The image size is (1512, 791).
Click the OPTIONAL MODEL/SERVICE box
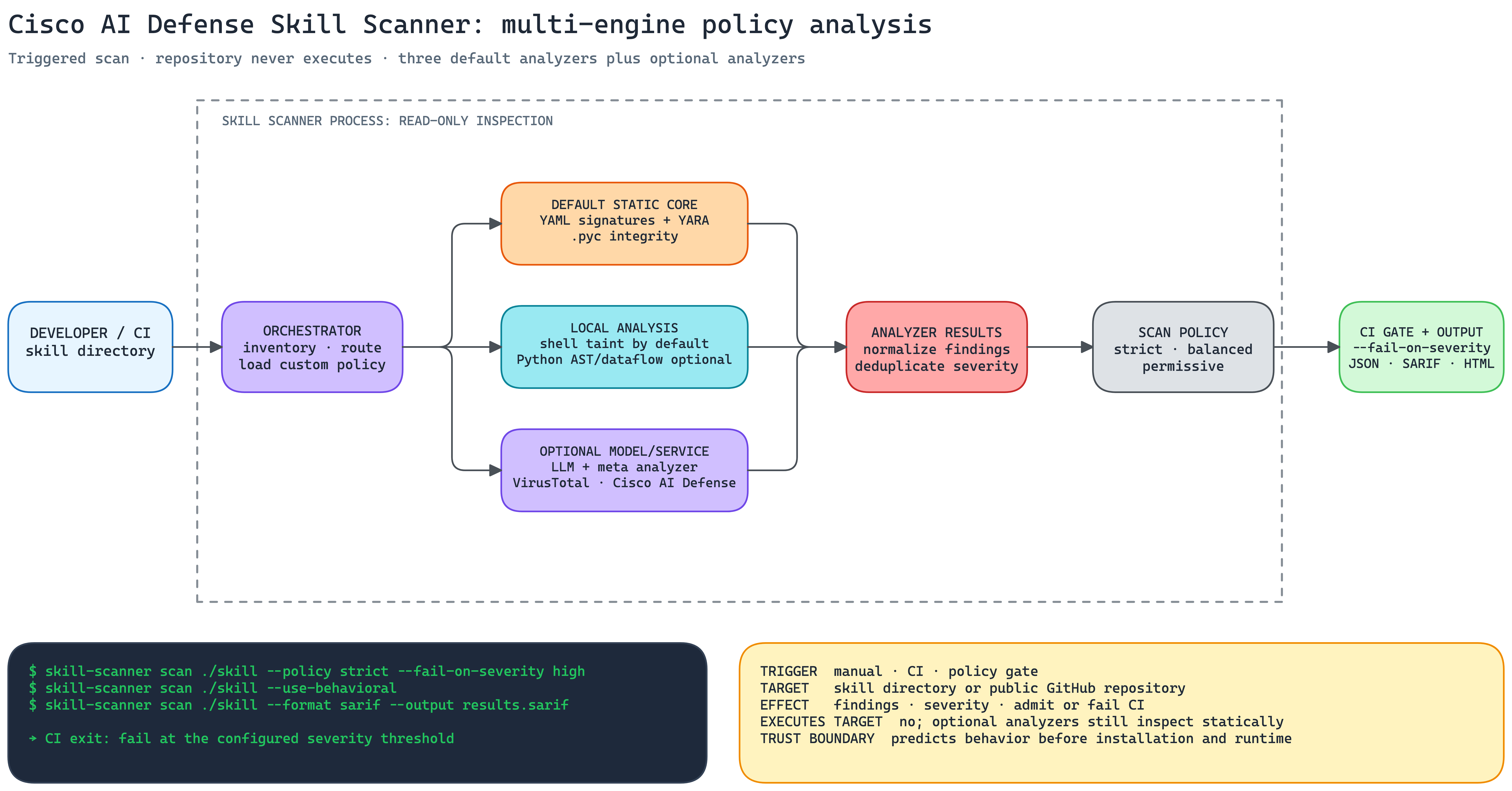click(624, 470)
